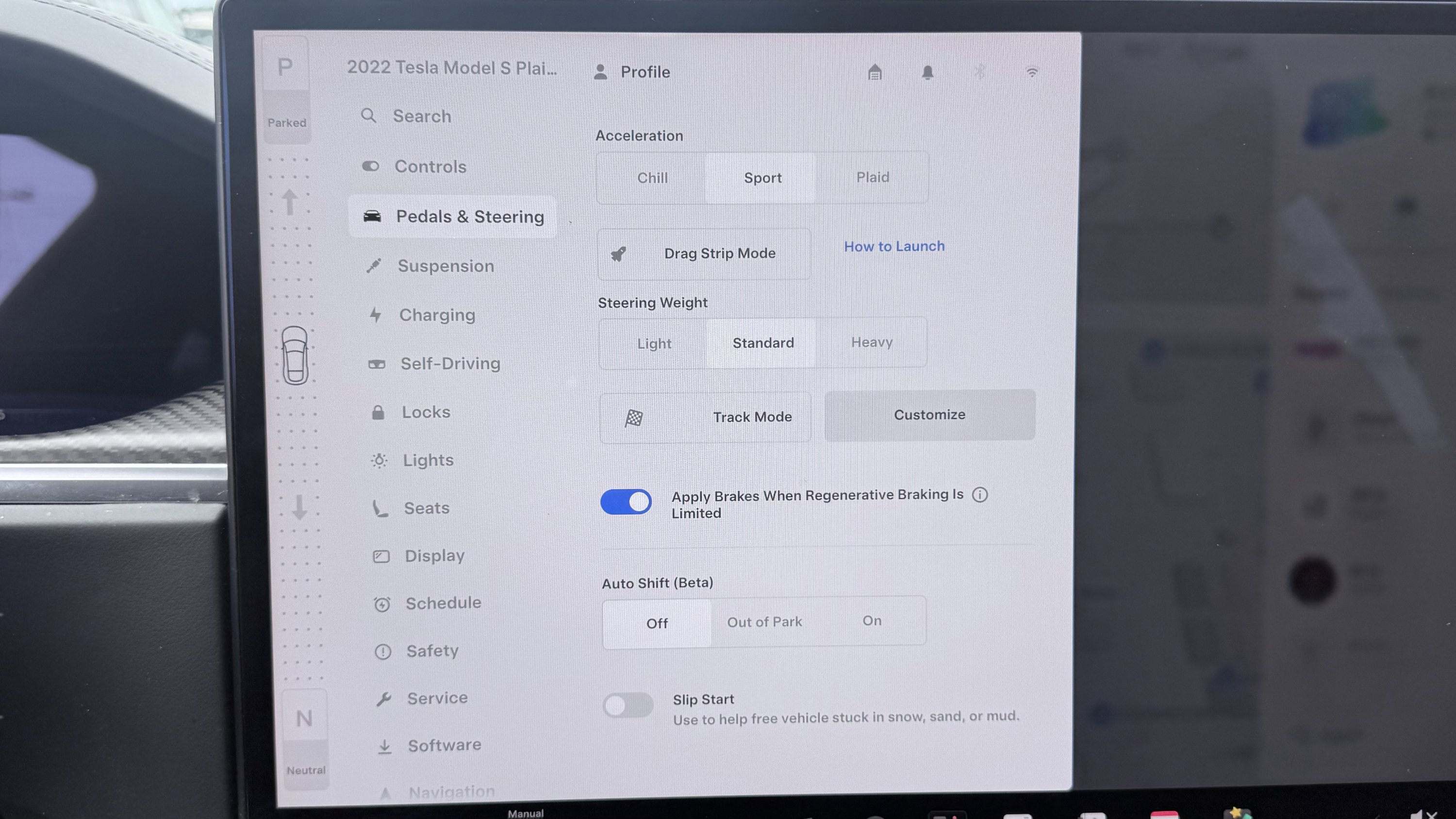Set Acceleration to Chill
Screen dimensions: 1456x819
click(652, 178)
